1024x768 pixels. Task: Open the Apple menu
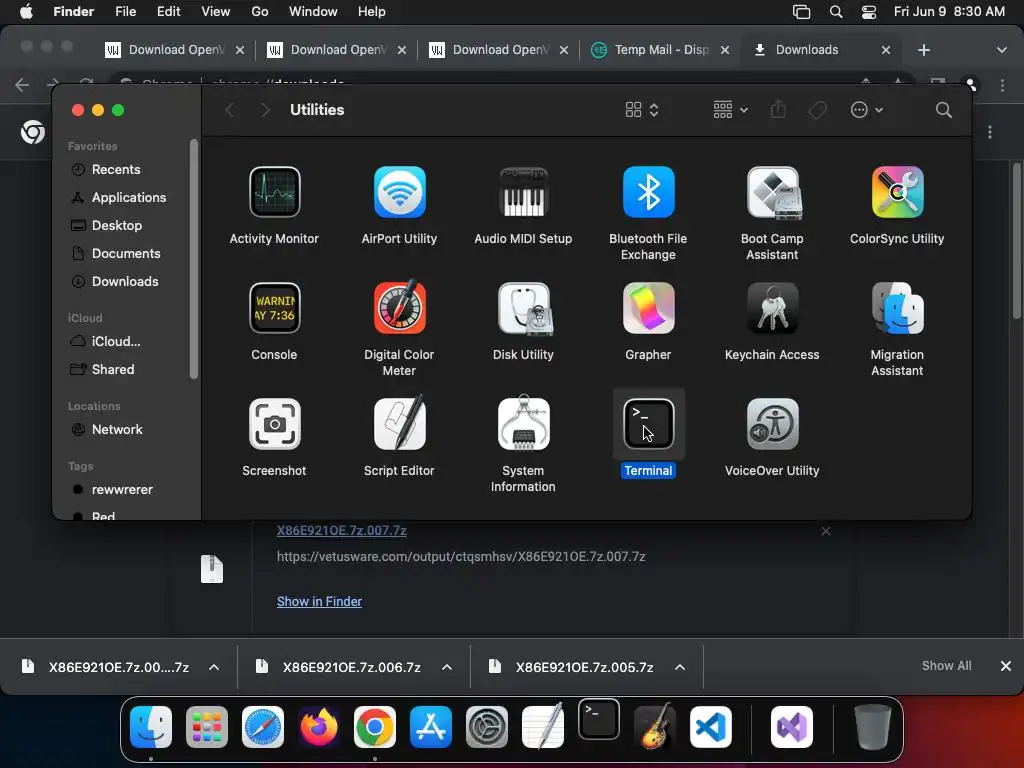26,12
